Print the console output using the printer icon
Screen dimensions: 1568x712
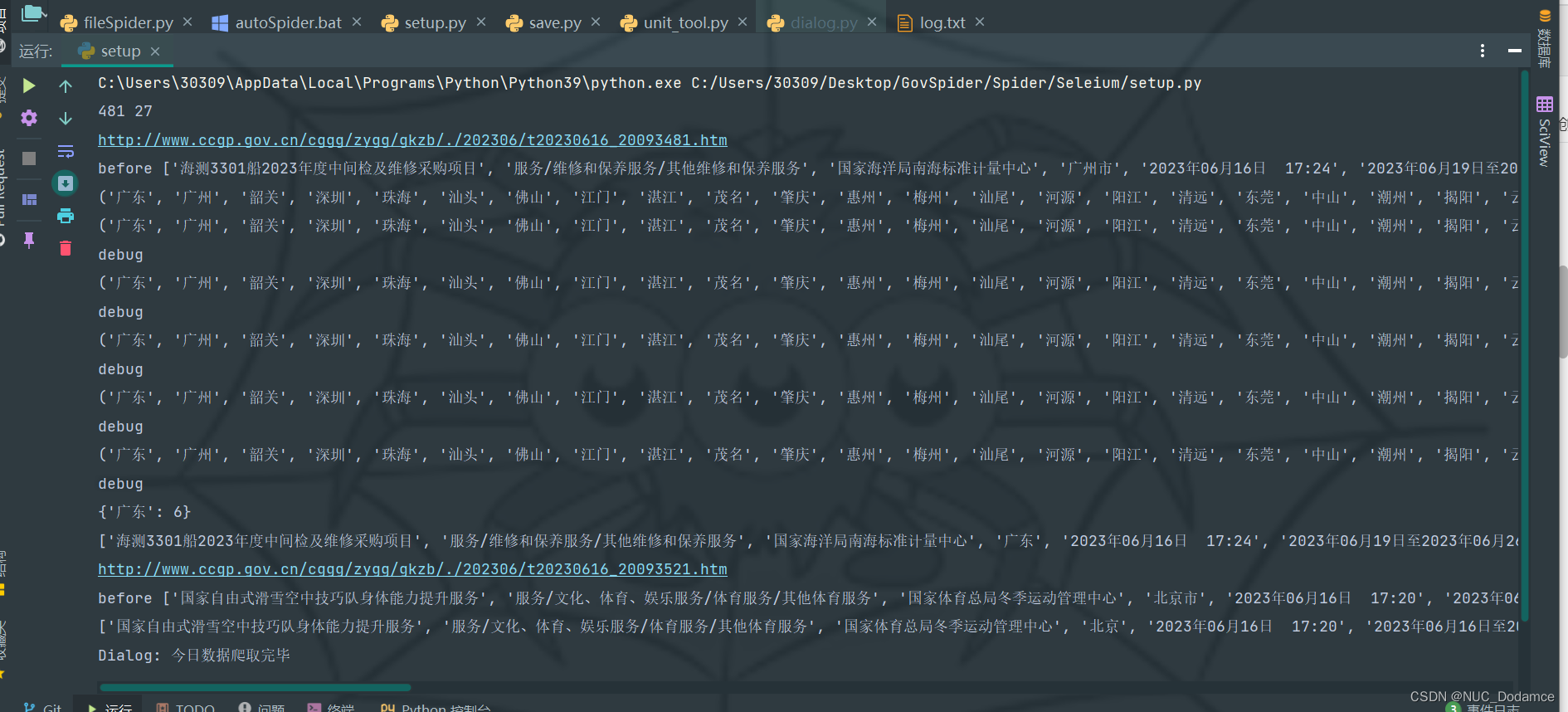(66, 216)
